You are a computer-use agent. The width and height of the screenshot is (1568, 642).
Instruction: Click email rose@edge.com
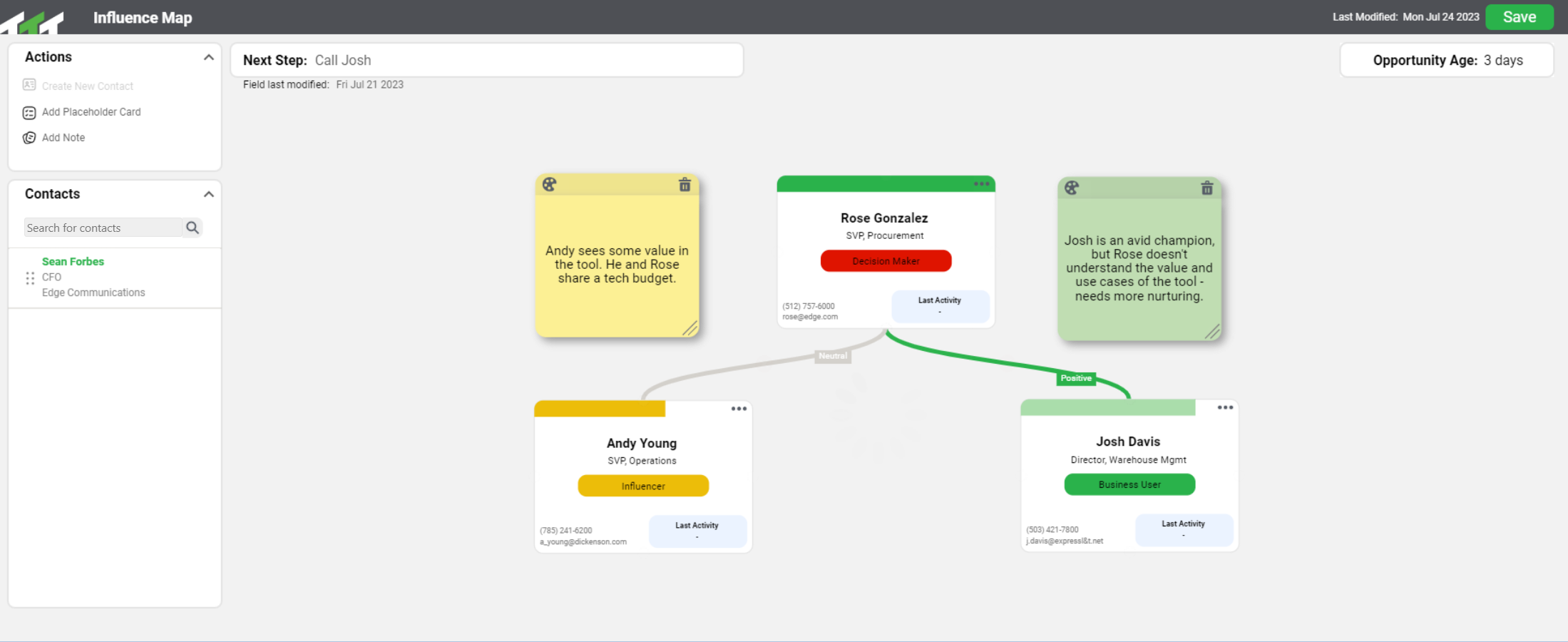[x=810, y=317]
